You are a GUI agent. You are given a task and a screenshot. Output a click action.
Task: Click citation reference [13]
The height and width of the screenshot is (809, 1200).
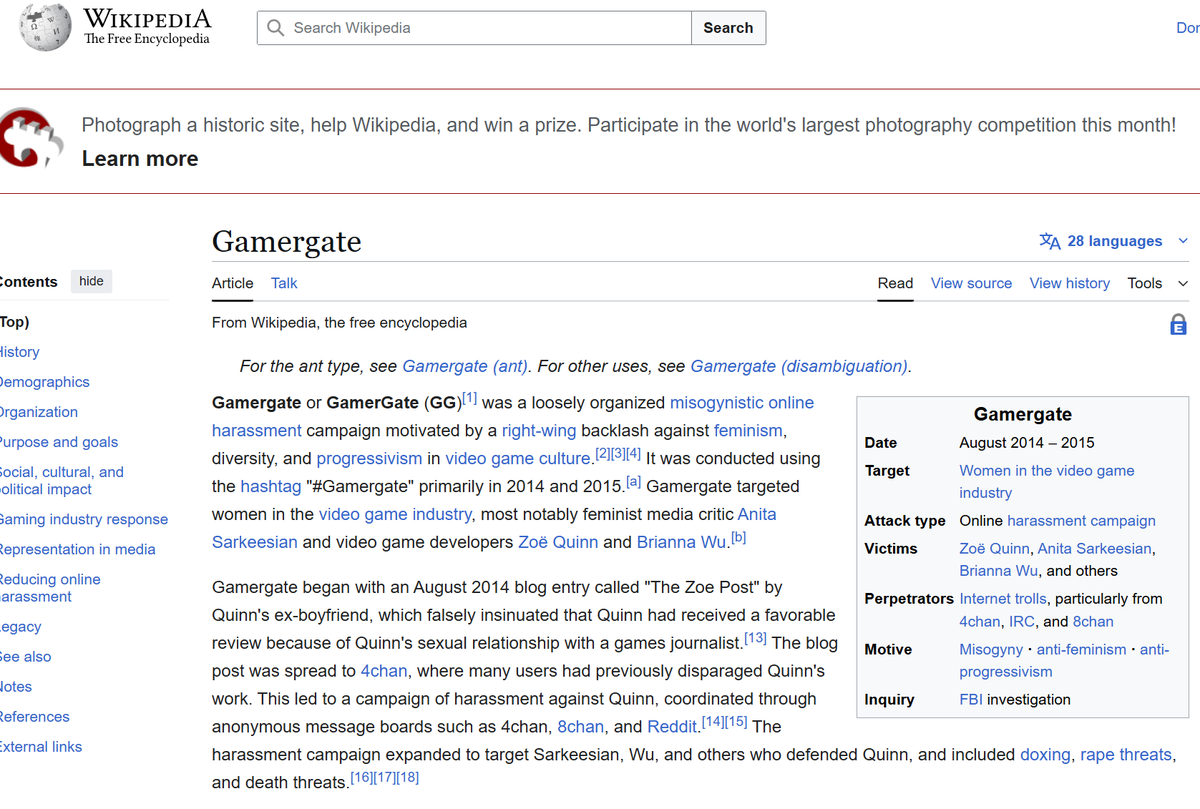coord(755,638)
